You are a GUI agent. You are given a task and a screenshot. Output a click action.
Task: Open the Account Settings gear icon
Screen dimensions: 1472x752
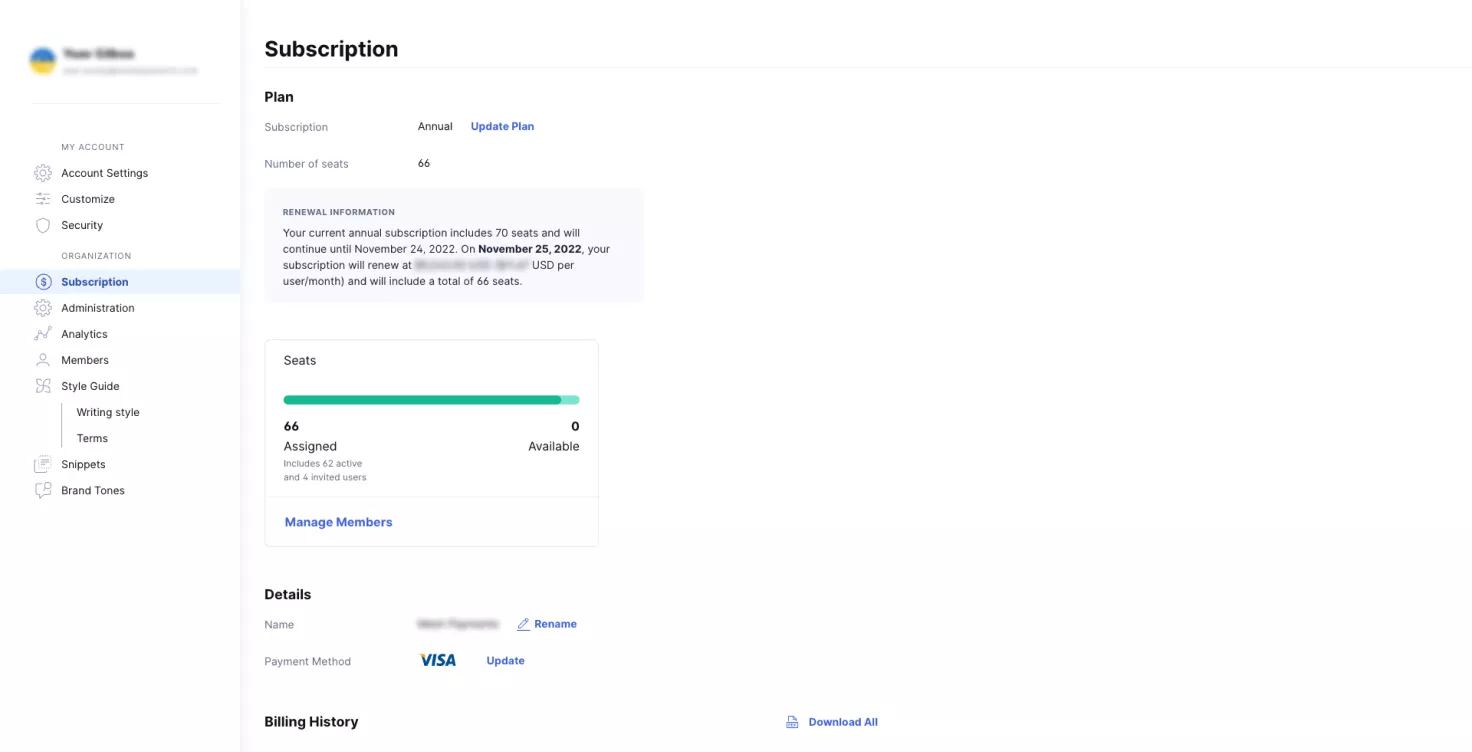click(x=43, y=172)
